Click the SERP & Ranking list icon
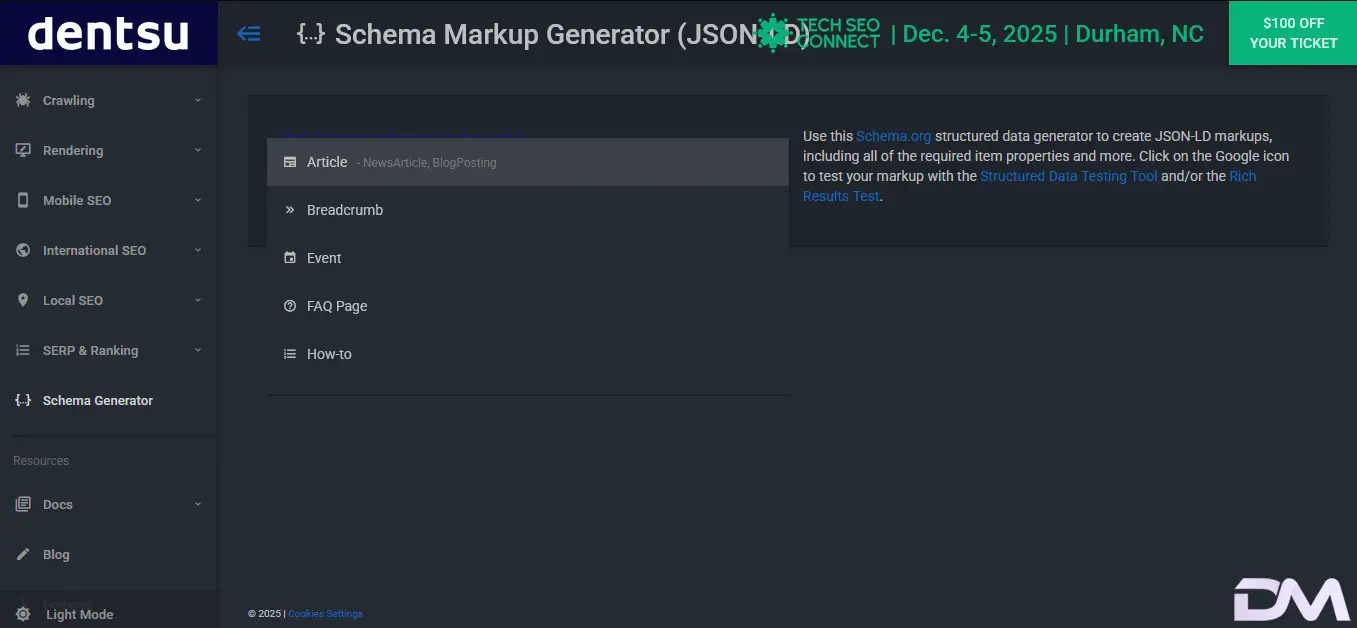The width and height of the screenshot is (1357, 628). [x=23, y=350]
